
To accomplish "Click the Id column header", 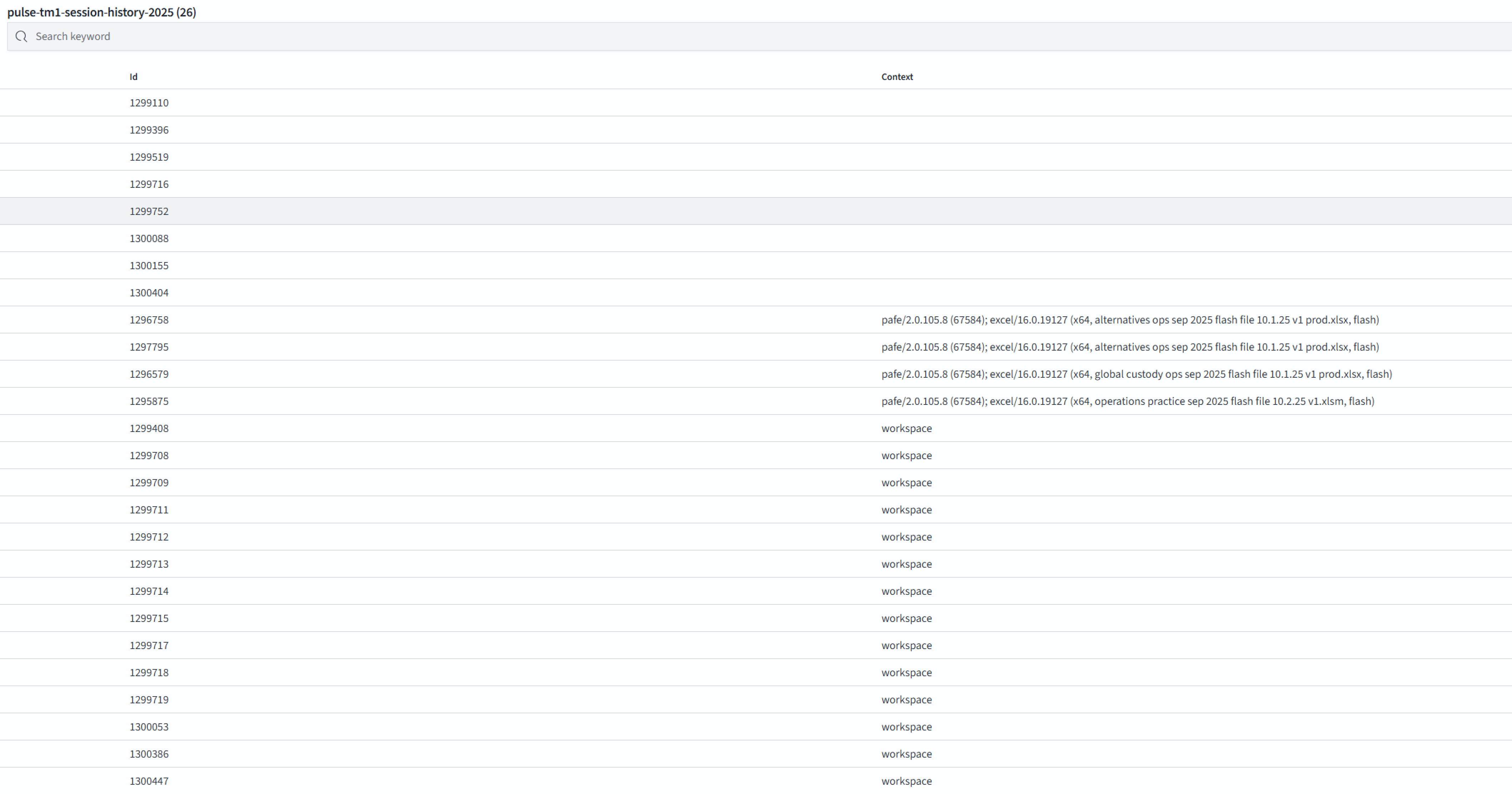I will pyautogui.click(x=133, y=77).
